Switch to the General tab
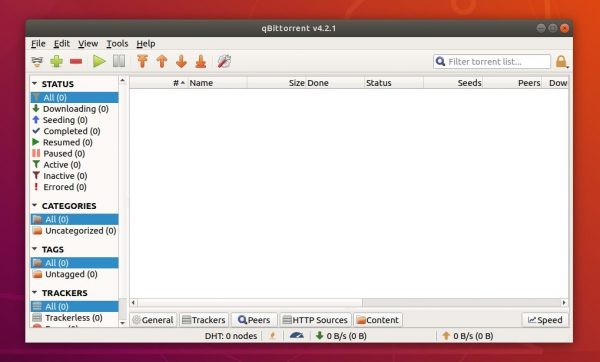The height and width of the screenshot is (362, 600). click(x=153, y=320)
